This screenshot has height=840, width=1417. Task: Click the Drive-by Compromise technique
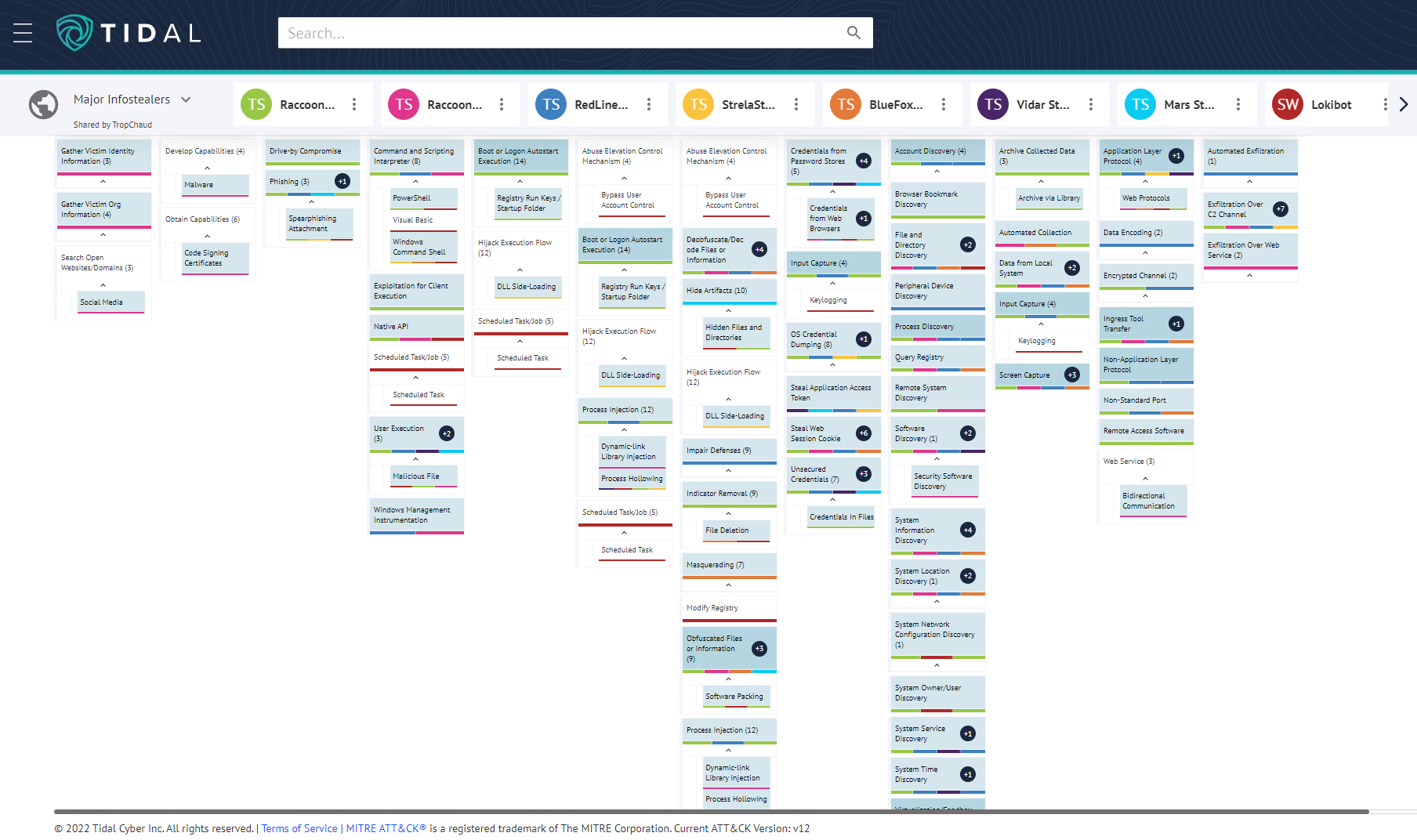click(x=312, y=152)
